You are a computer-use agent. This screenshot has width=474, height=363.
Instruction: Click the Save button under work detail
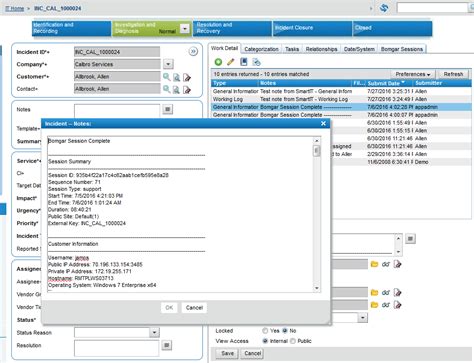[227, 353]
